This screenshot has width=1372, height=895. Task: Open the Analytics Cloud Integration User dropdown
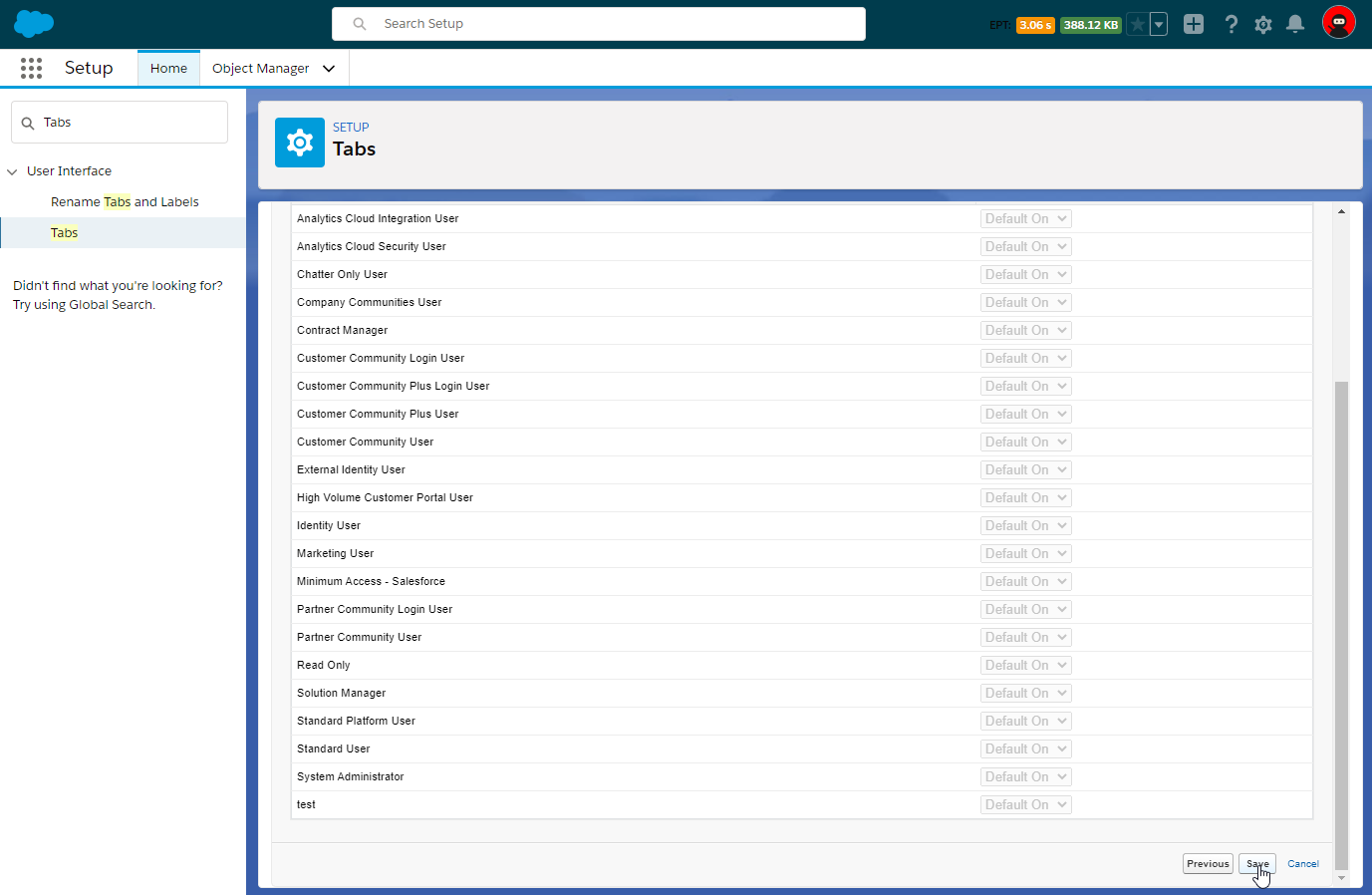(x=1025, y=218)
